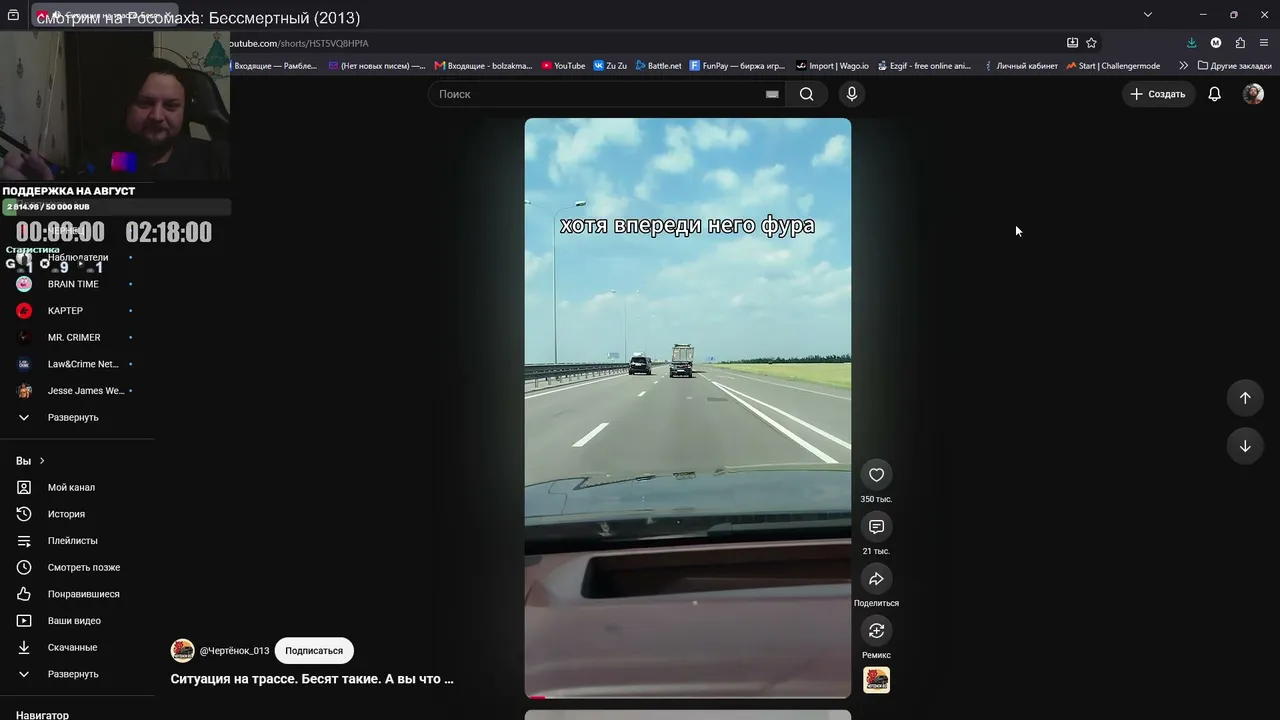The height and width of the screenshot is (720, 1280).
Task: Subscribe with the Подписаться button
Action: (314, 651)
